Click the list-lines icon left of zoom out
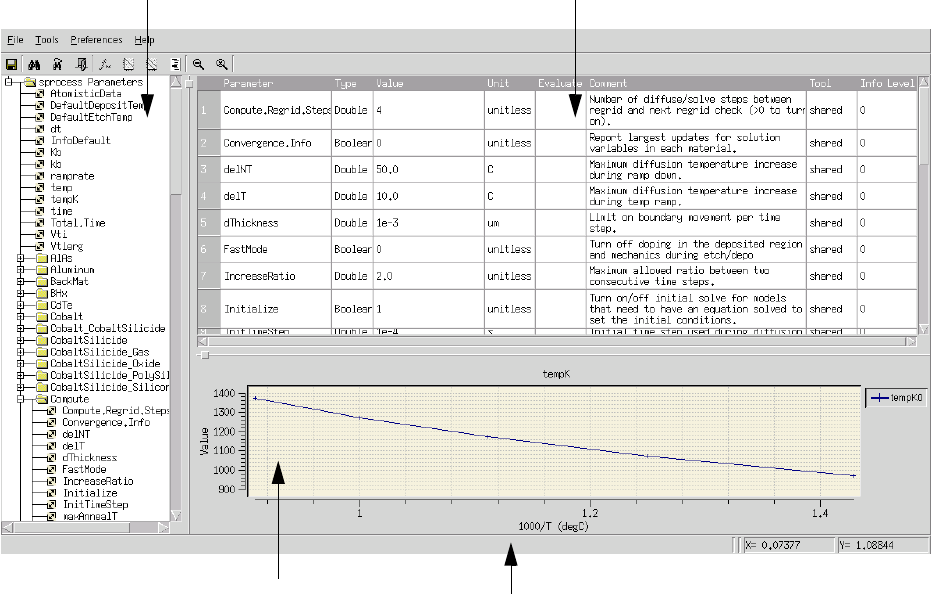The width and height of the screenshot is (932, 594). 175,62
